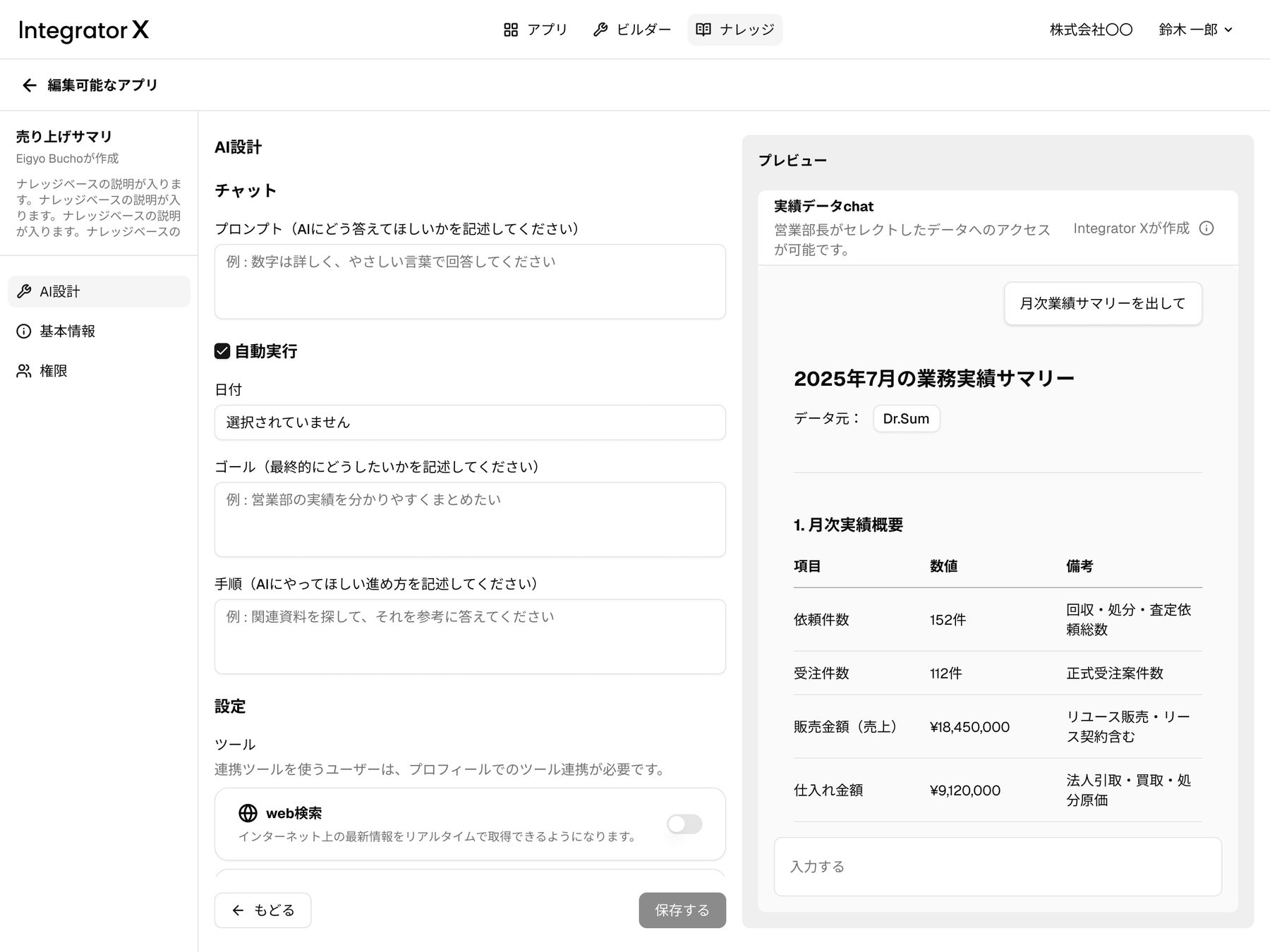Click the info icon next to 基本情報

24,331
